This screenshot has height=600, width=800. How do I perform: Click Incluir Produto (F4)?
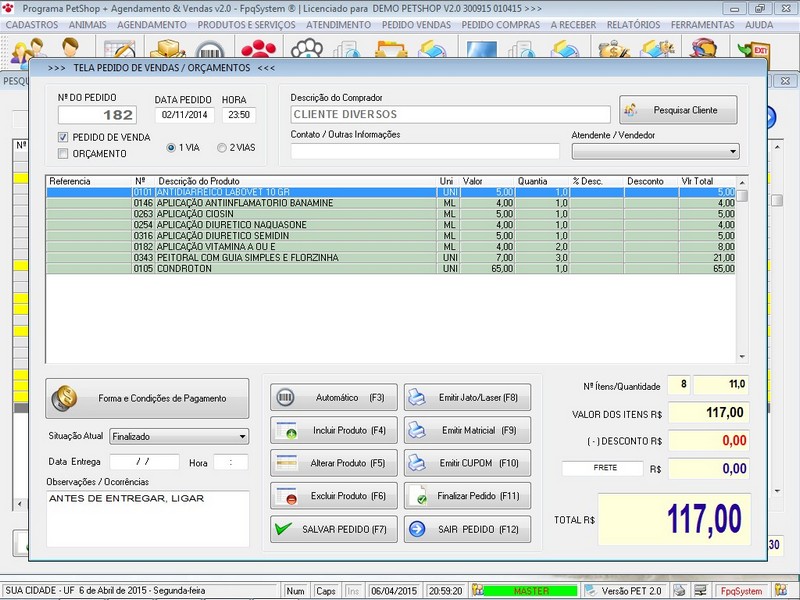334,430
